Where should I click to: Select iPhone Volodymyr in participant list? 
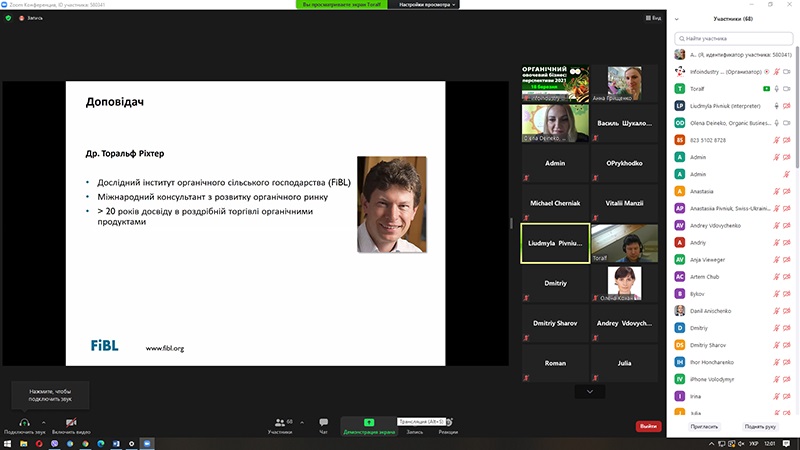pos(733,379)
